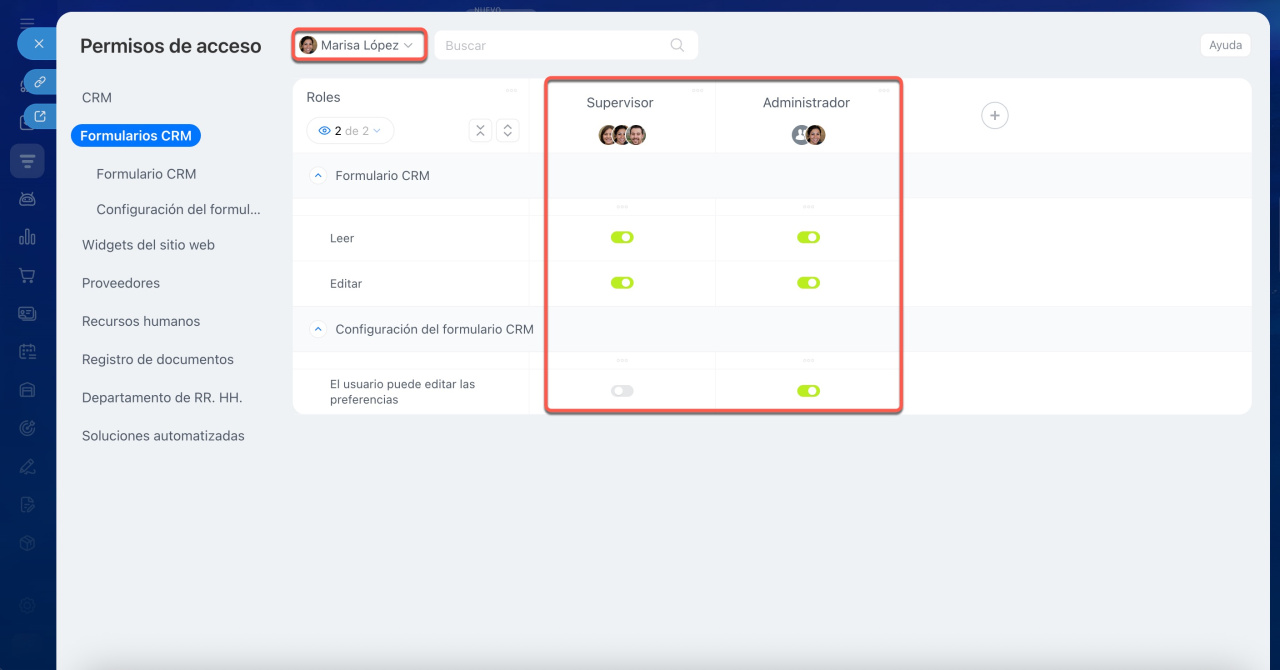This screenshot has width=1280, height=670.
Task: Select Departamento de RR. HH. menu item
Action: coord(162,398)
